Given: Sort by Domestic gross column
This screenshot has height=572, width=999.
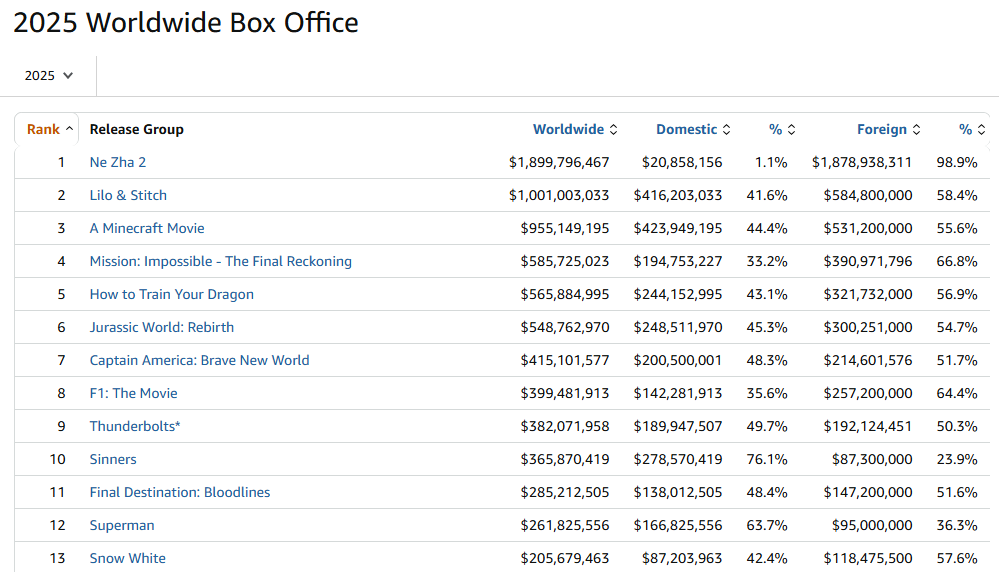Looking at the screenshot, I should [692, 129].
